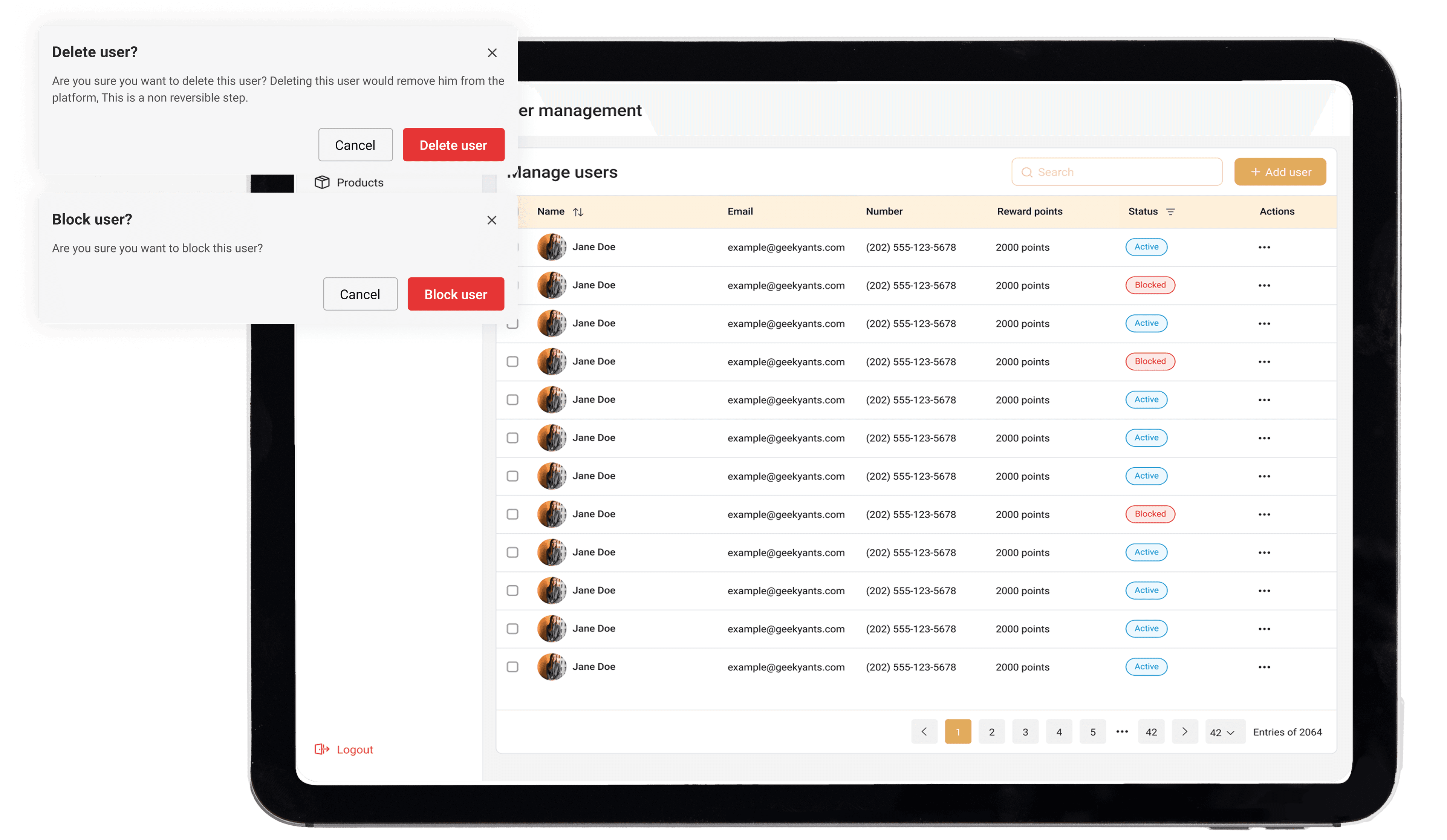1447x840 pixels.
Task: Click phone number in last row
Action: tap(911, 667)
